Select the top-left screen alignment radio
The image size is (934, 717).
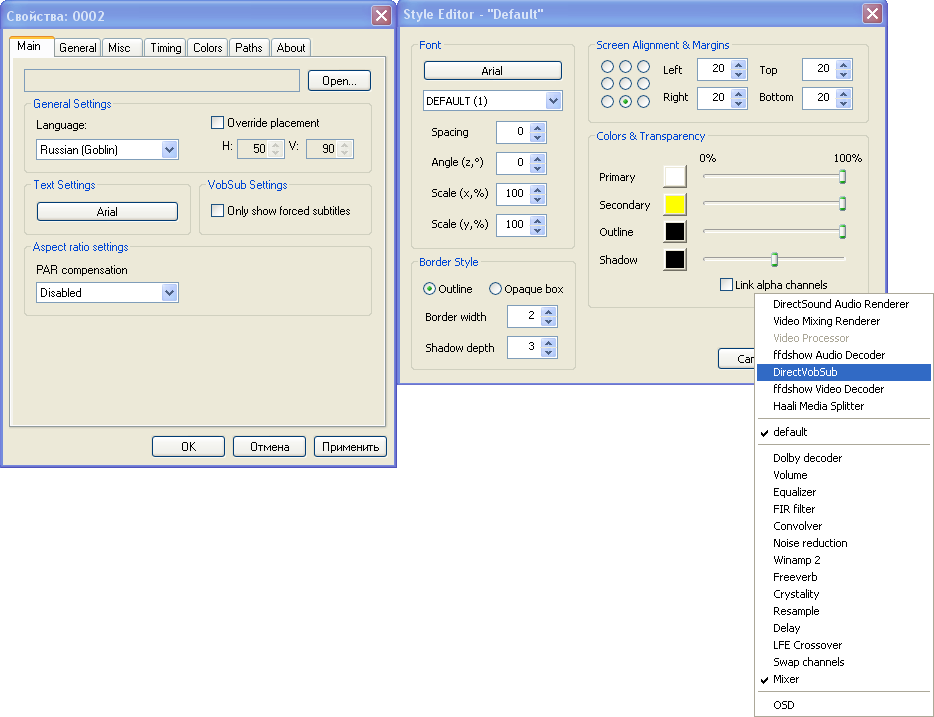click(607, 67)
